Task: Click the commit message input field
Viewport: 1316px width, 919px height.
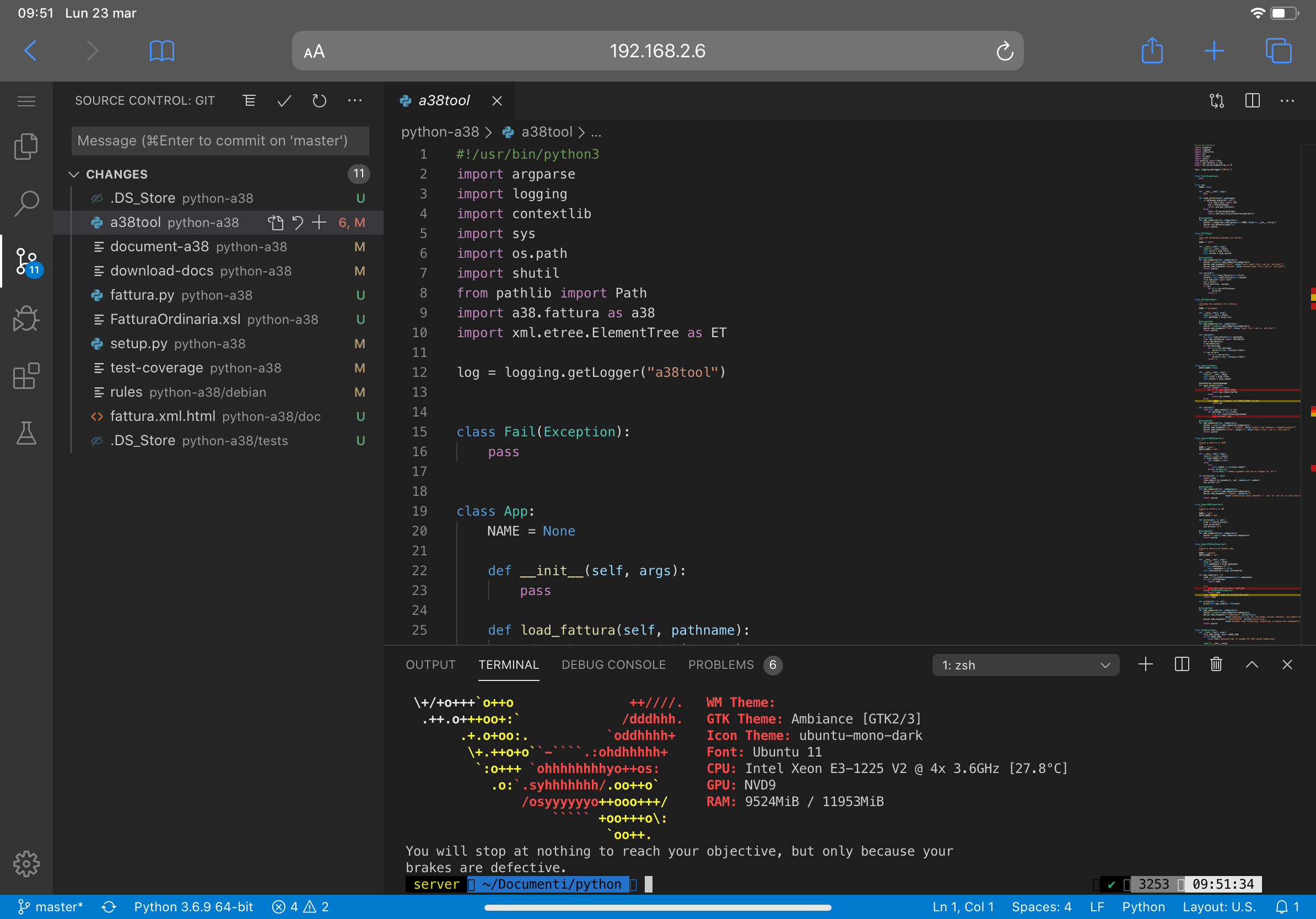Action: (219, 140)
